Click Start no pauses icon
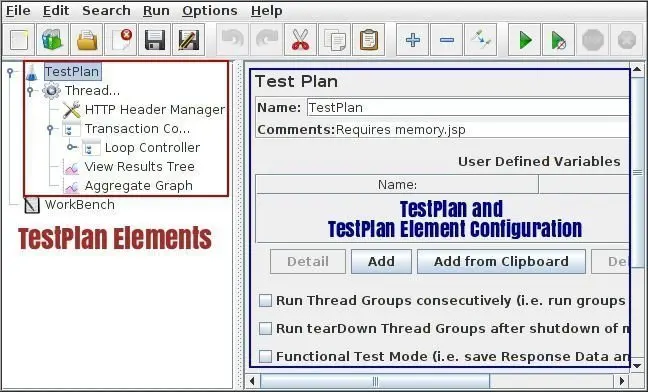 click(558, 40)
